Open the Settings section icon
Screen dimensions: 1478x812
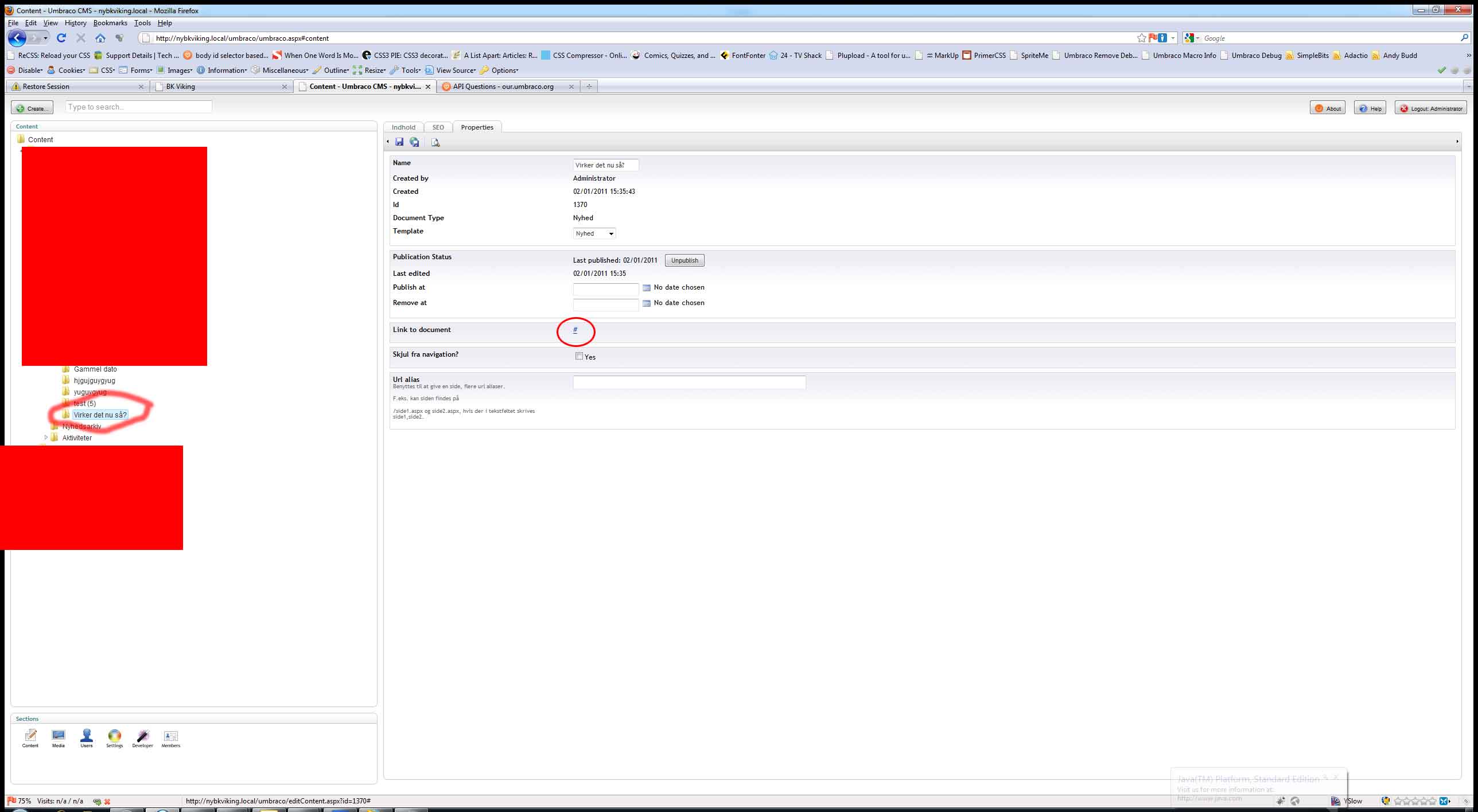115,738
